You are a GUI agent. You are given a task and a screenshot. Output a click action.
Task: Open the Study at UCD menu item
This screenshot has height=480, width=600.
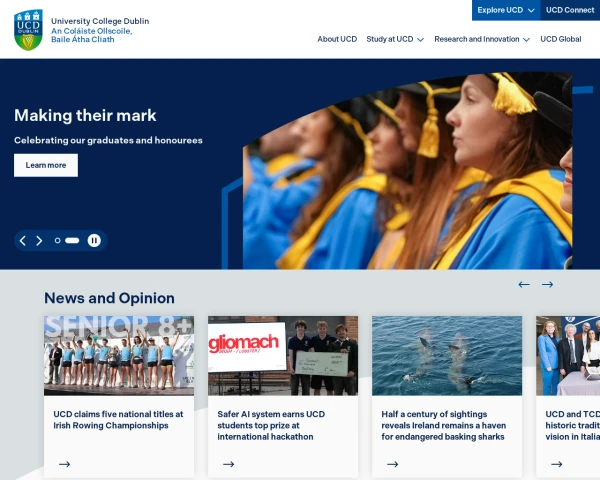390,39
